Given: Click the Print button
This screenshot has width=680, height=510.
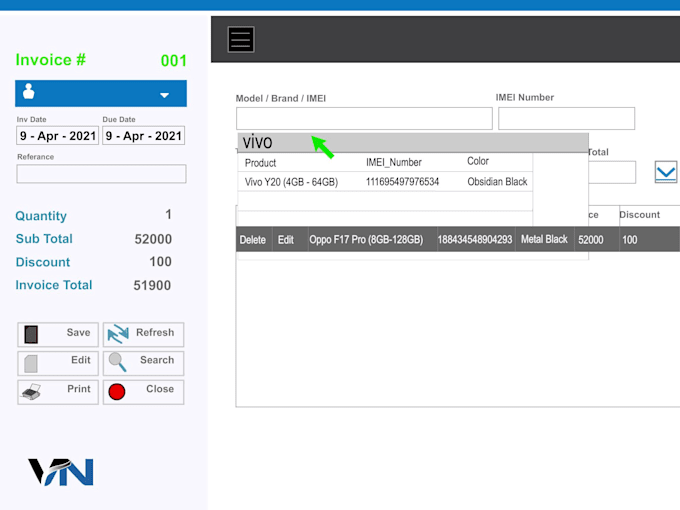Looking at the screenshot, I should (x=58, y=392).
